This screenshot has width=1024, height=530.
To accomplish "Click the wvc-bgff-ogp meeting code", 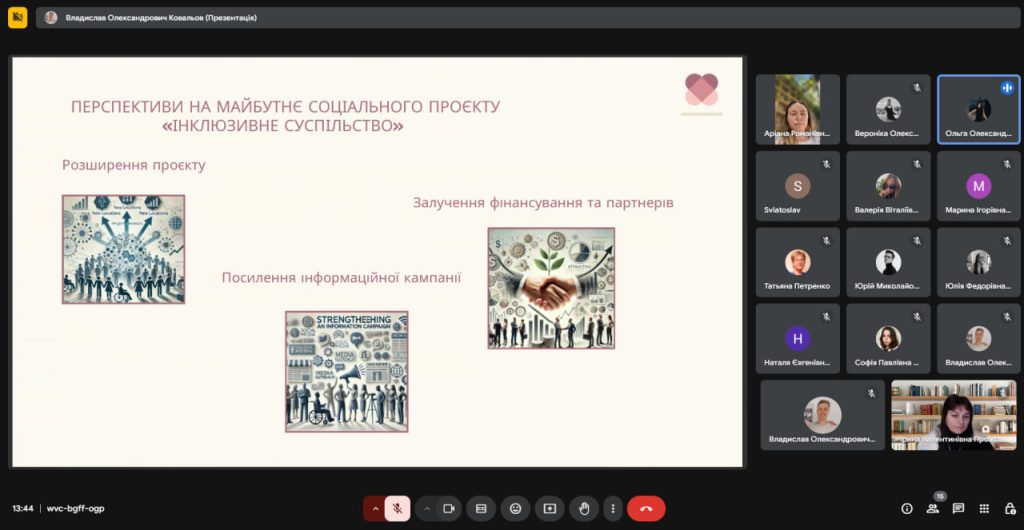I will point(76,508).
